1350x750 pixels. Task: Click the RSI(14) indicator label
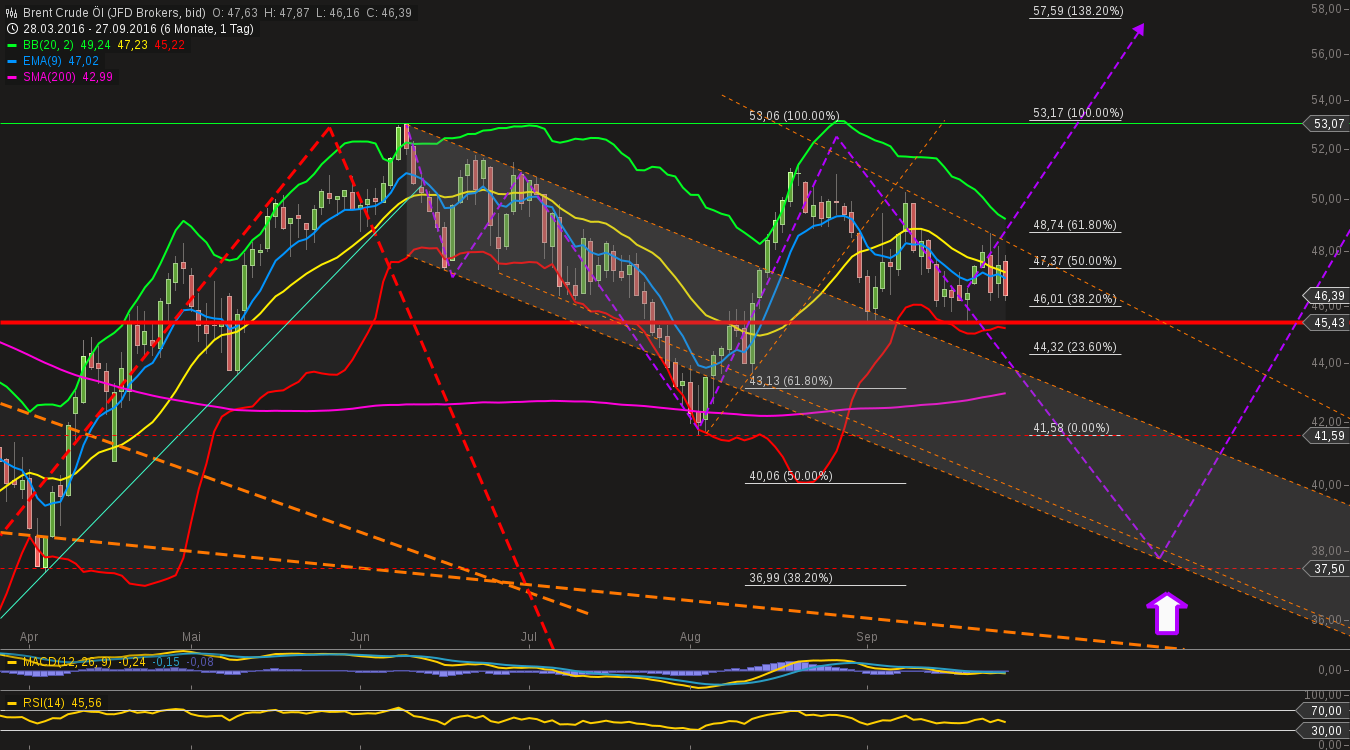pyautogui.click(x=44, y=703)
